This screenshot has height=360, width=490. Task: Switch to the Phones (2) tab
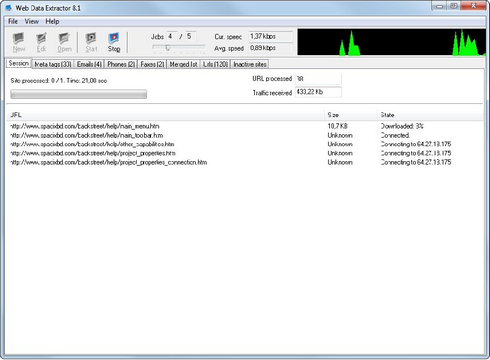click(x=121, y=64)
